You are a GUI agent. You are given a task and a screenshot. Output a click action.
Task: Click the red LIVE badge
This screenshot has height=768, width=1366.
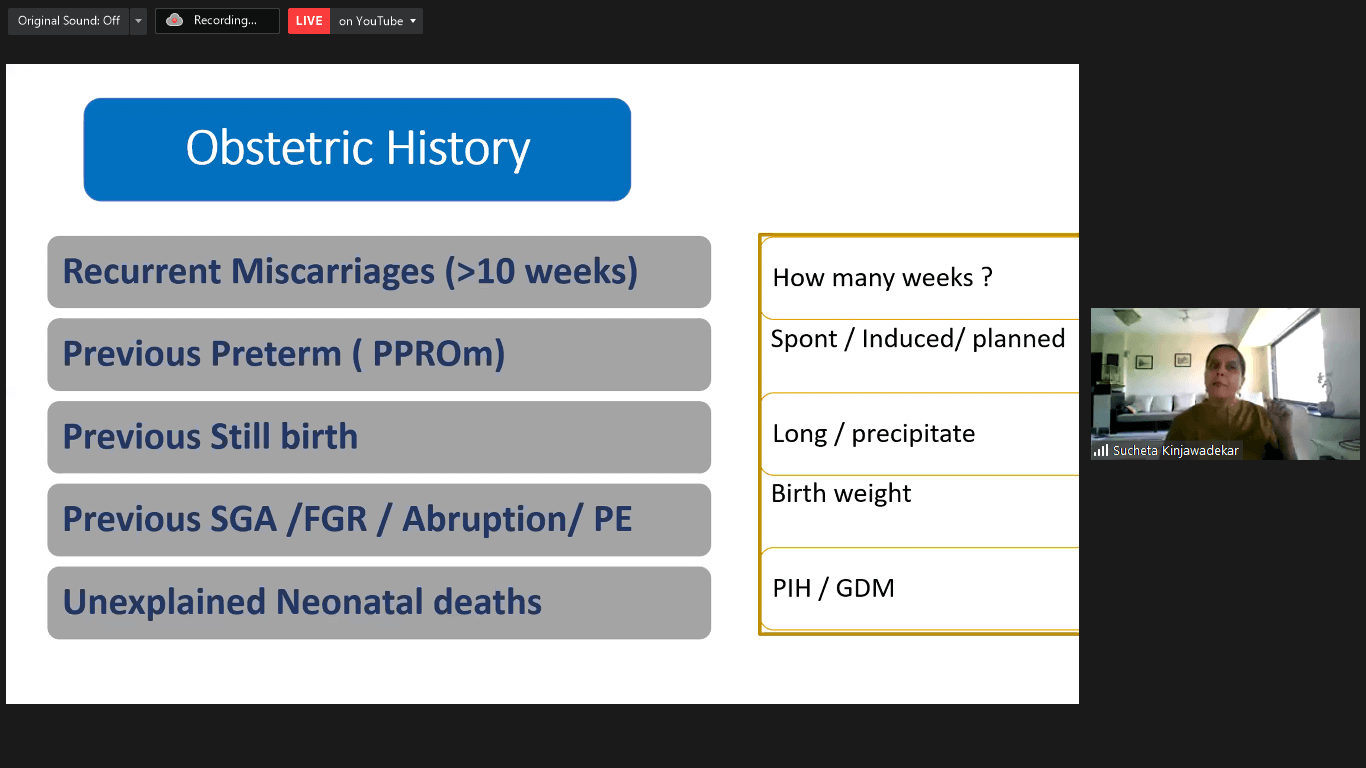tap(309, 21)
